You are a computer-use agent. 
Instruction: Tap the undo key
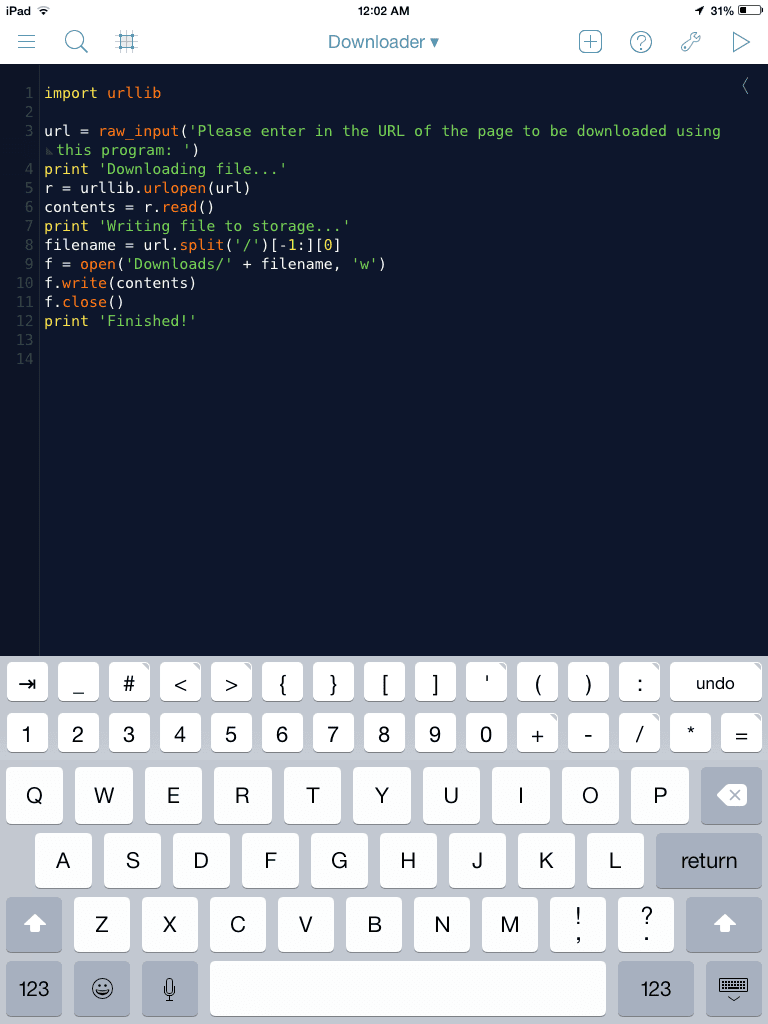coord(716,682)
